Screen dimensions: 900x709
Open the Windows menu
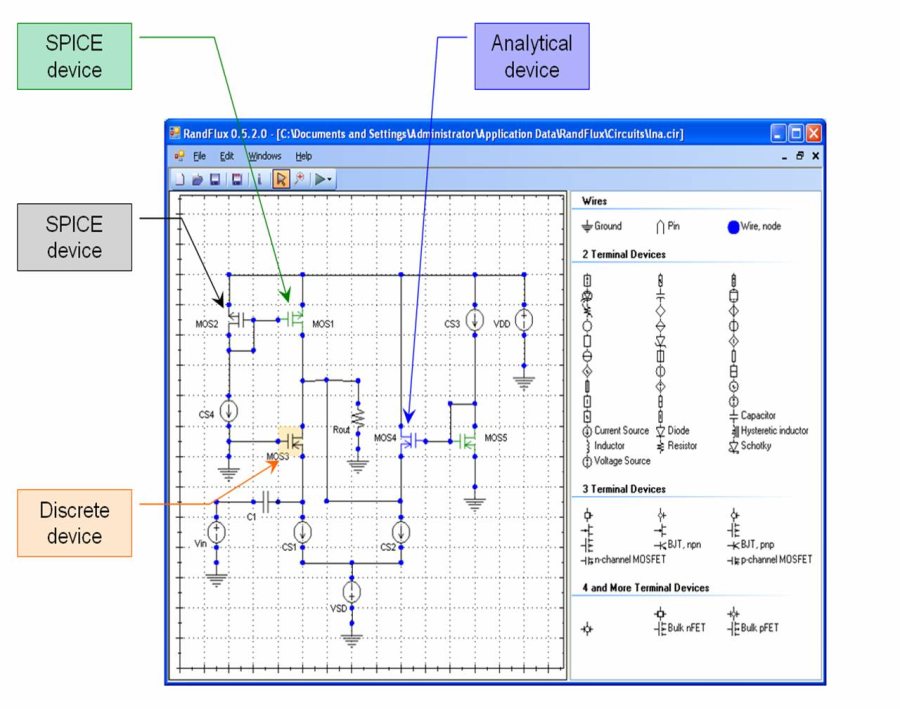pyautogui.click(x=265, y=156)
